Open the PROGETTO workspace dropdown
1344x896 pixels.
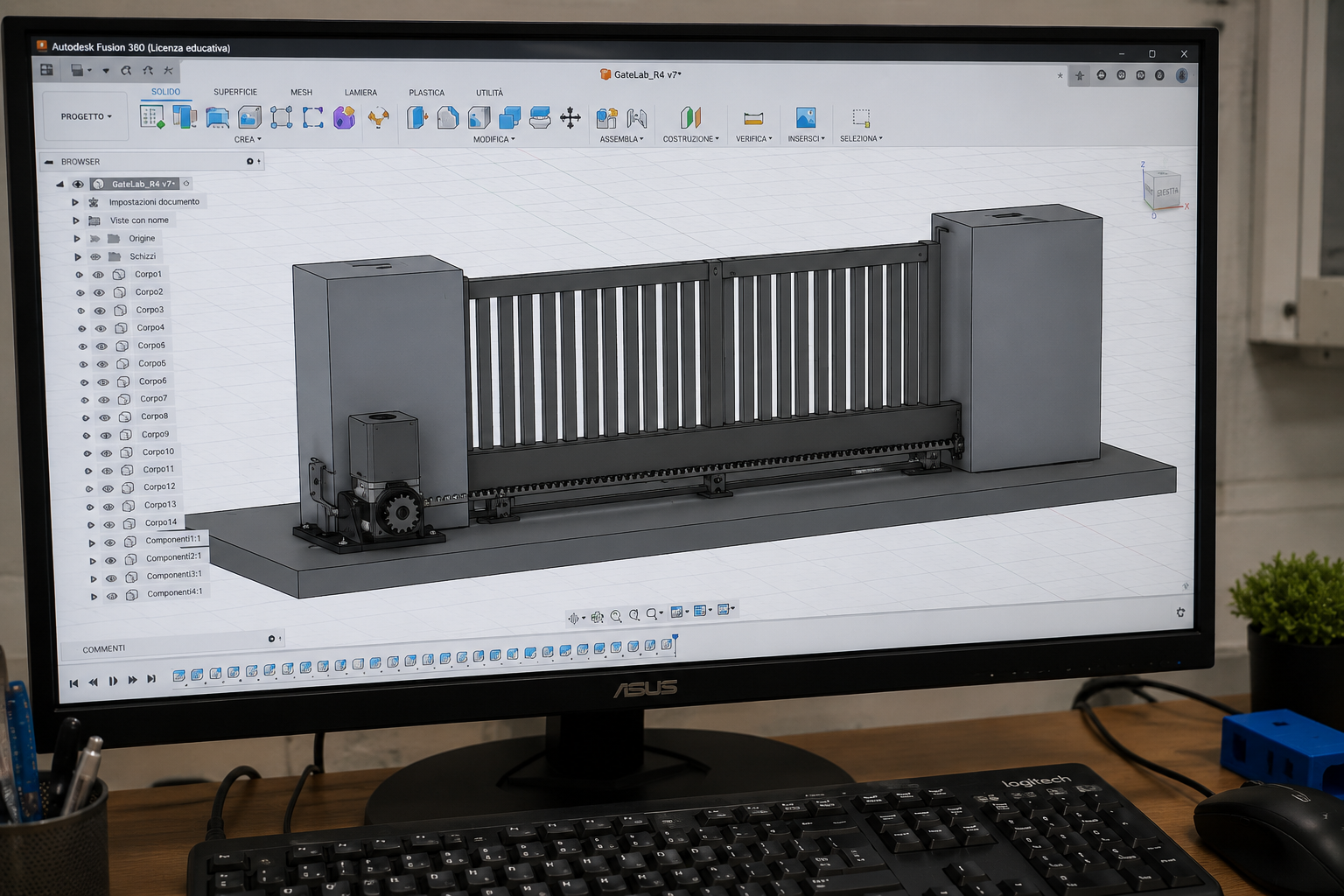pyautogui.click(x=86, y=116)
